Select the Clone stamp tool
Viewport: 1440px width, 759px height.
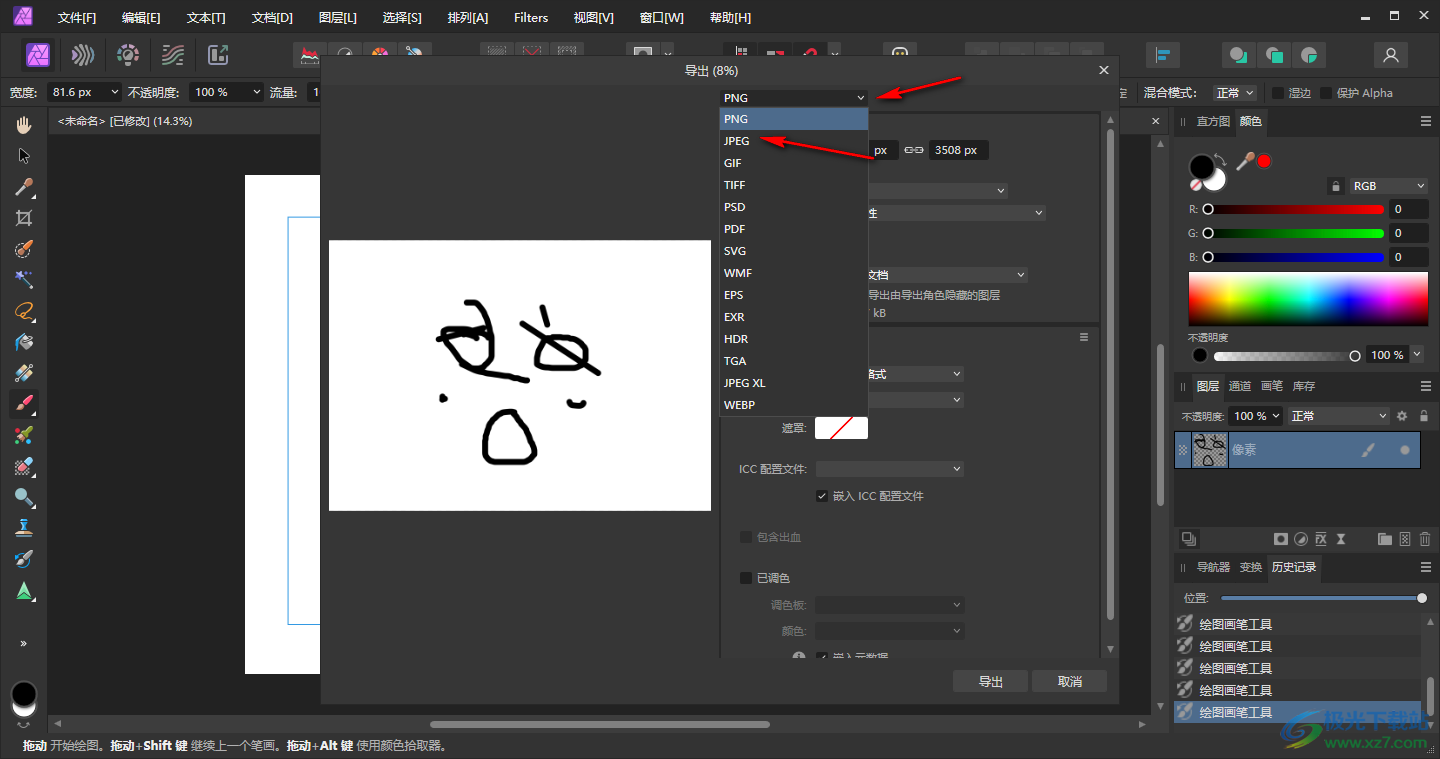click(24, 528)
